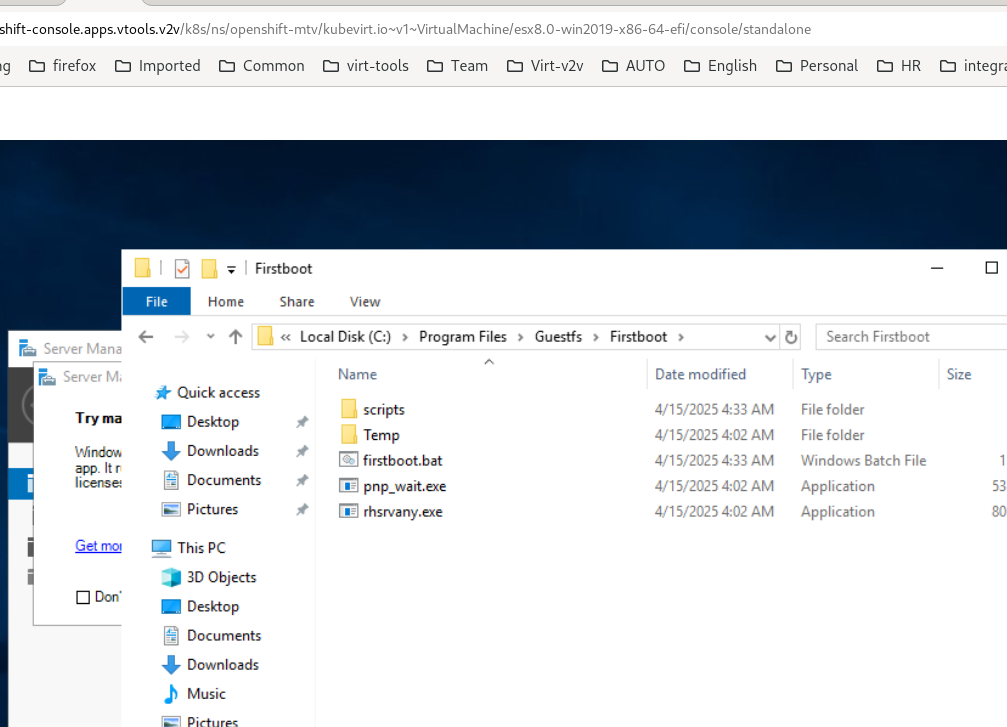Select the firstboot.bat file icon
Screen dimensions: 1007x727
[x=349, y=460]
